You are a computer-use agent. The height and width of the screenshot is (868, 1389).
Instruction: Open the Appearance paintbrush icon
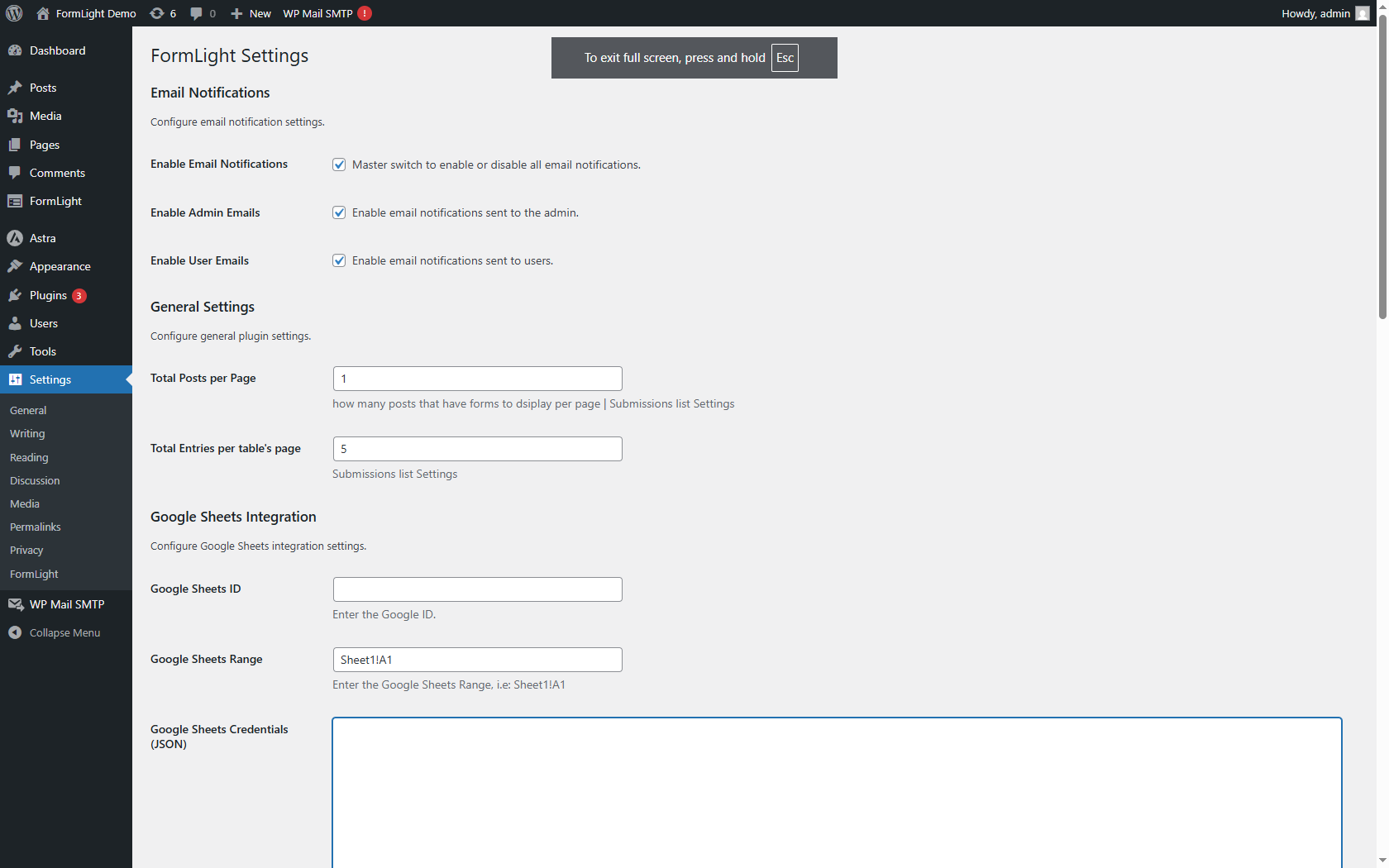point(15,266)
